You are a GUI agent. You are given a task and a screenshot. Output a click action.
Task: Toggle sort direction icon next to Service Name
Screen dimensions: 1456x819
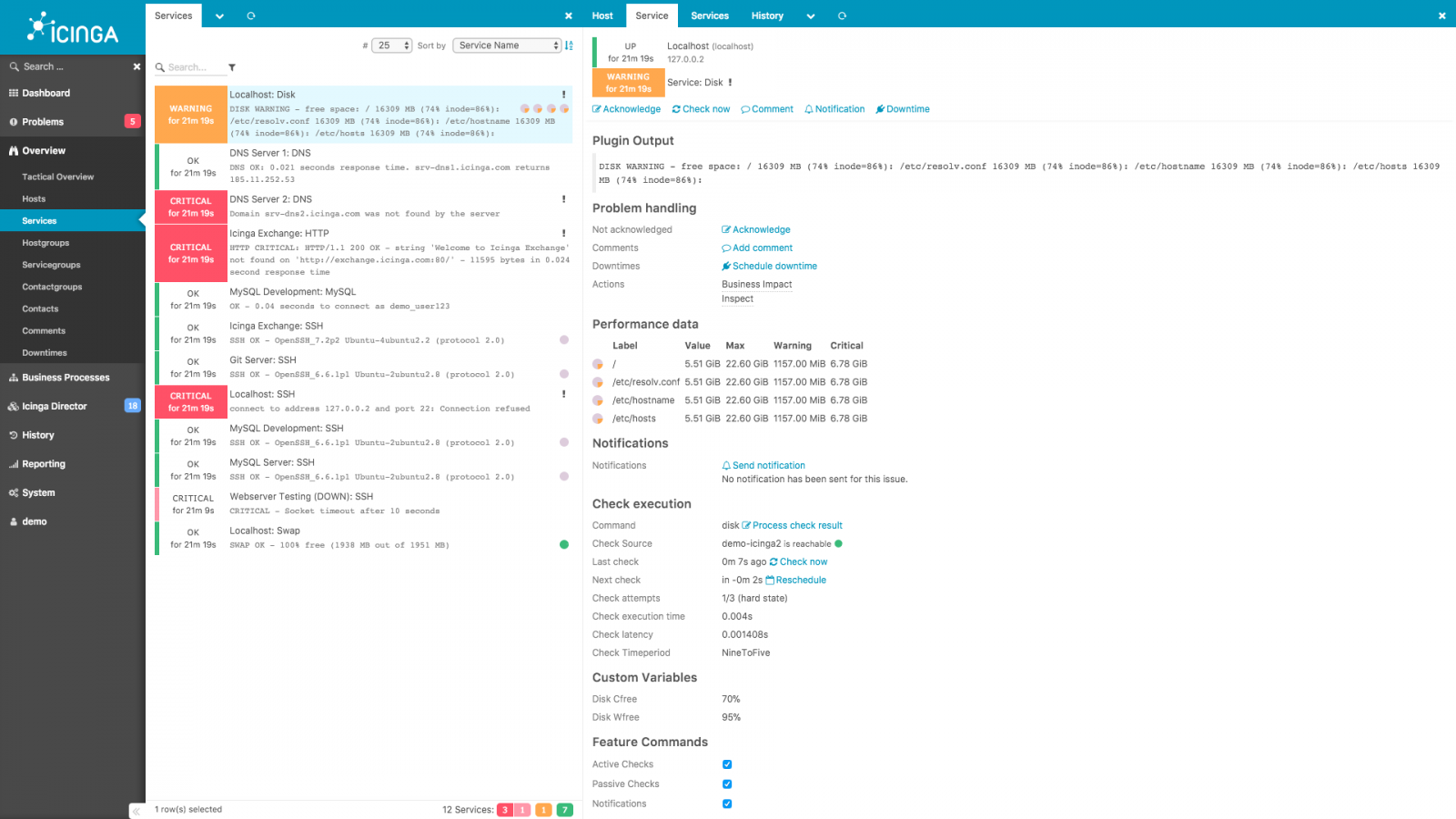[x=569, y=45]
